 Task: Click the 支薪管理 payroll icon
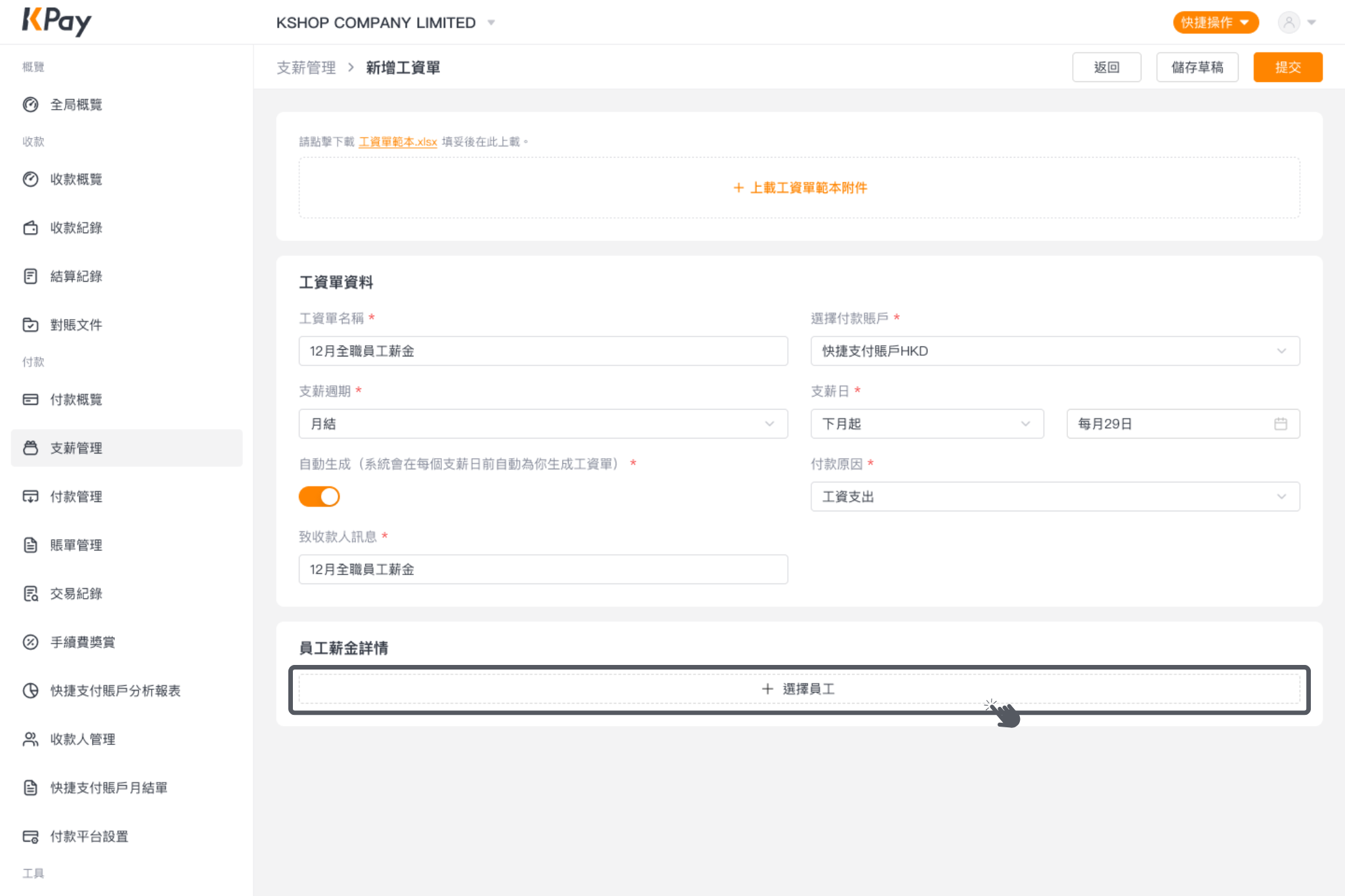[30, 448]
